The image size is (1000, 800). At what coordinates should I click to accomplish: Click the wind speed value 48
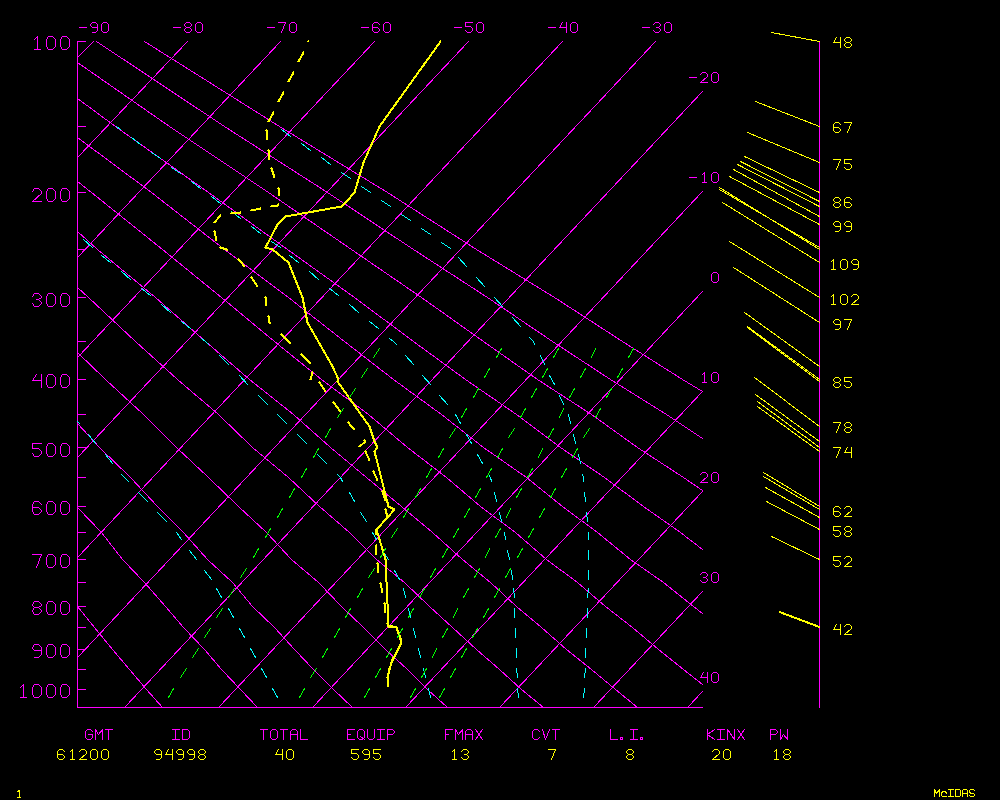(842, 43)
